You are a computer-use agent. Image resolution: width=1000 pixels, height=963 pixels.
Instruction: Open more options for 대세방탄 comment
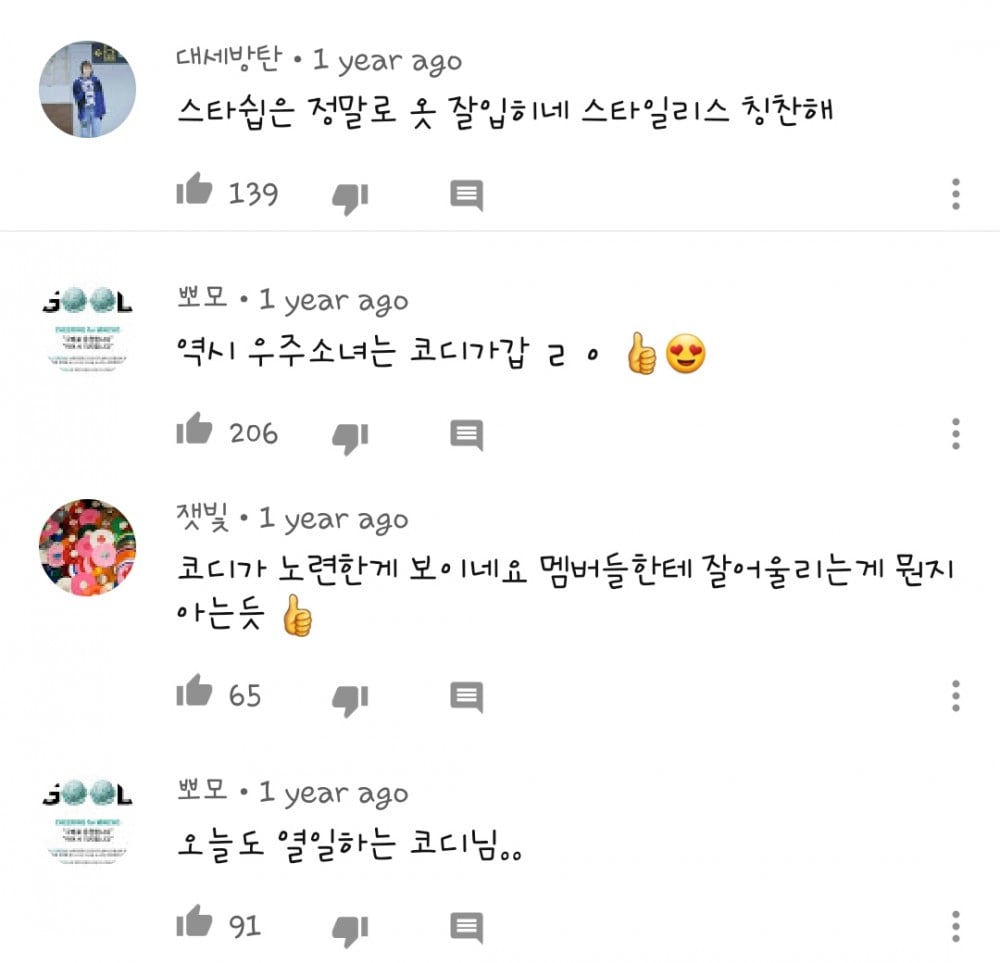point(955,194)
